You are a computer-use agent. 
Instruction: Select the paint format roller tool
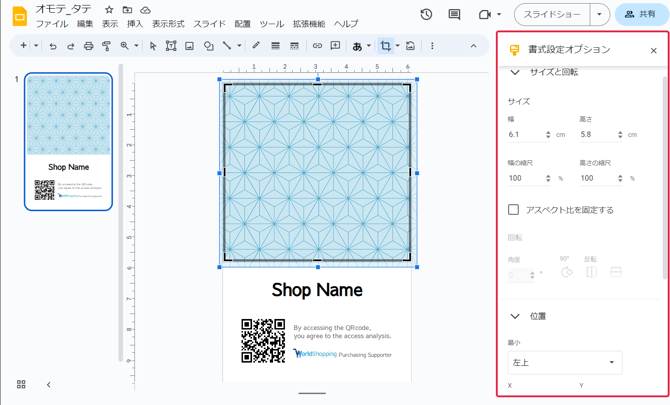tap(106, 46)
